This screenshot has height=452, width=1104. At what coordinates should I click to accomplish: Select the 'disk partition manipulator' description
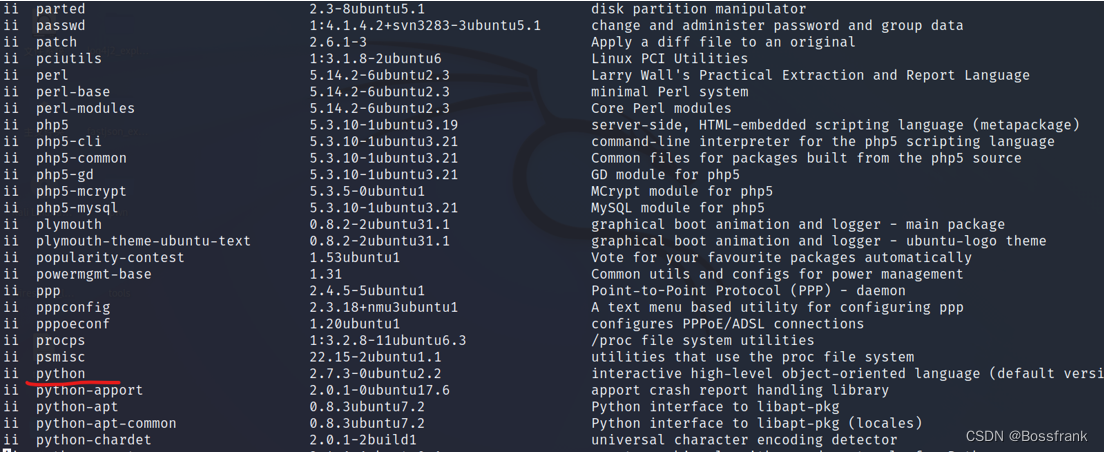(698, 9)
